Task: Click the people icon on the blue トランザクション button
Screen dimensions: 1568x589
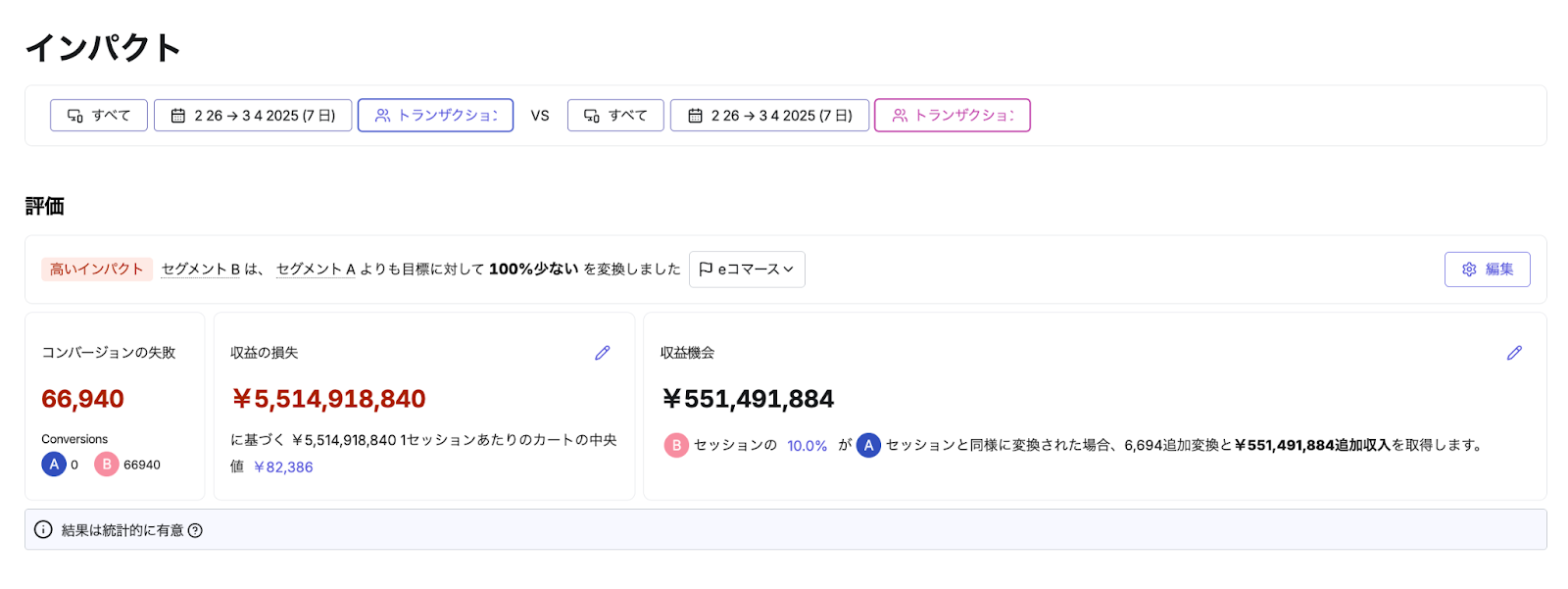Action: pos(382,115)
